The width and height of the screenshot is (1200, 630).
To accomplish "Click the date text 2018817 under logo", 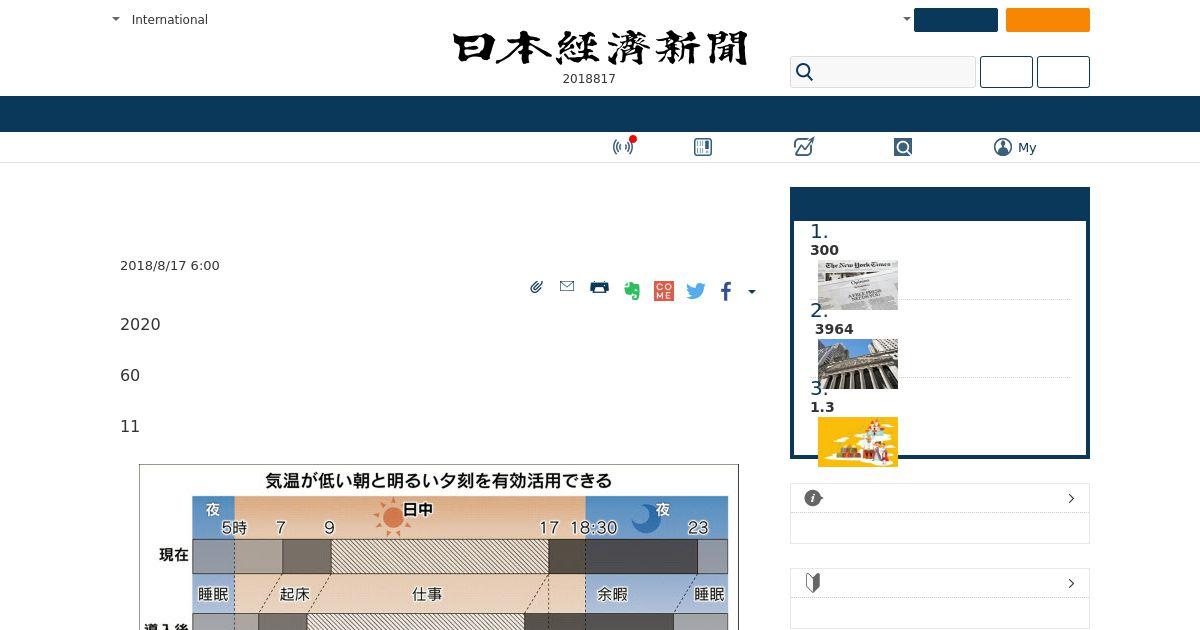I will coord(589,79).
